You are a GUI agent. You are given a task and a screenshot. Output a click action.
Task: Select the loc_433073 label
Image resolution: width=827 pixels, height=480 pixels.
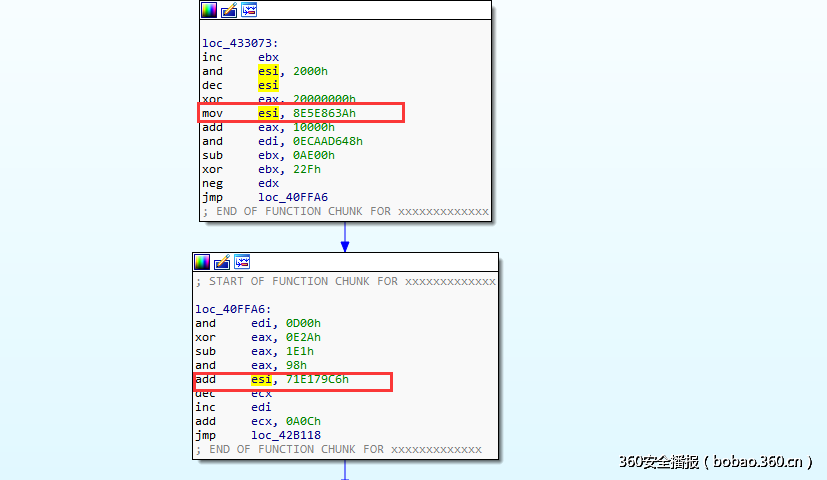pos(240,43)
